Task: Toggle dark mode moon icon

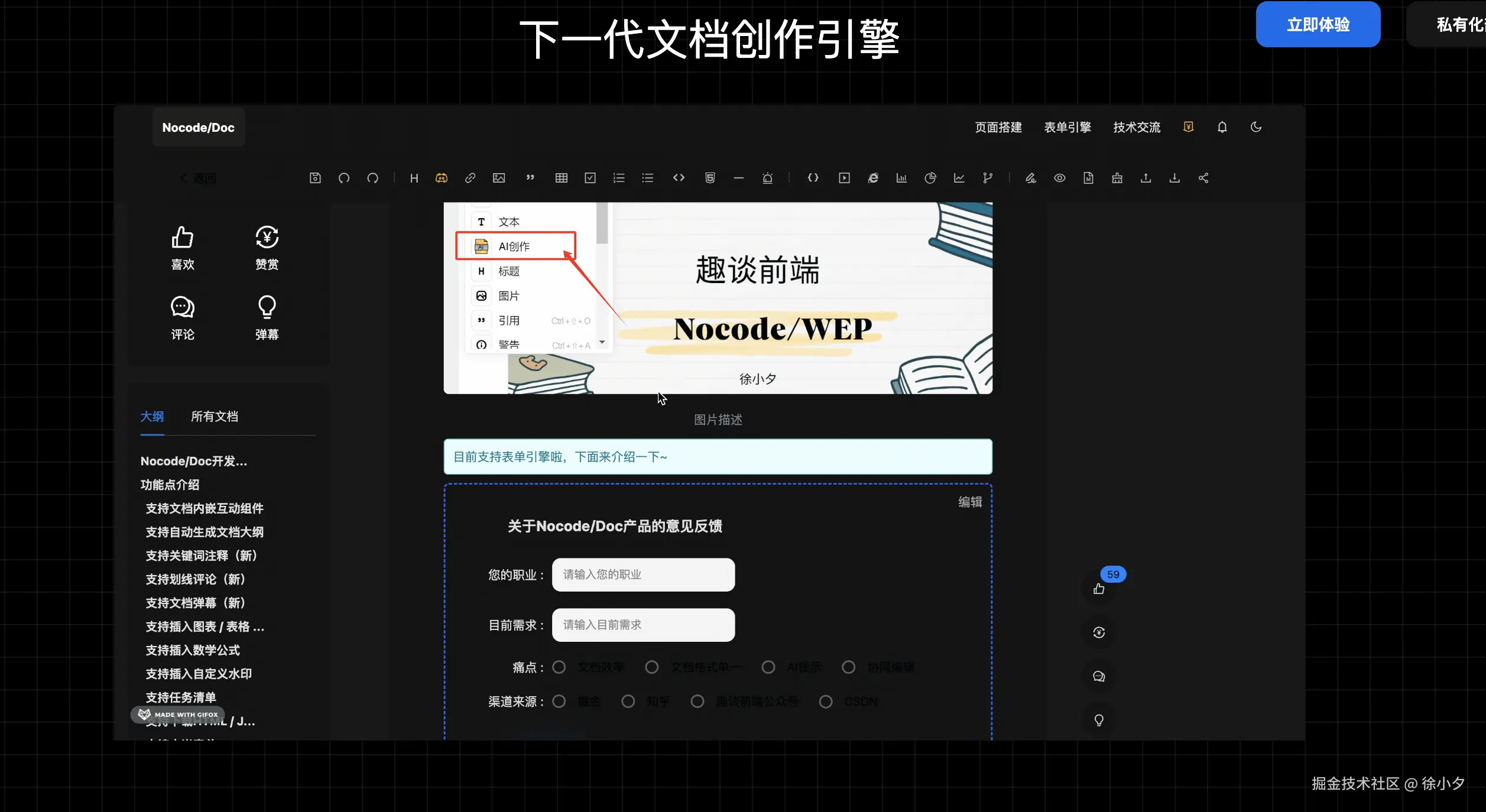Action: pos(1256,127)
